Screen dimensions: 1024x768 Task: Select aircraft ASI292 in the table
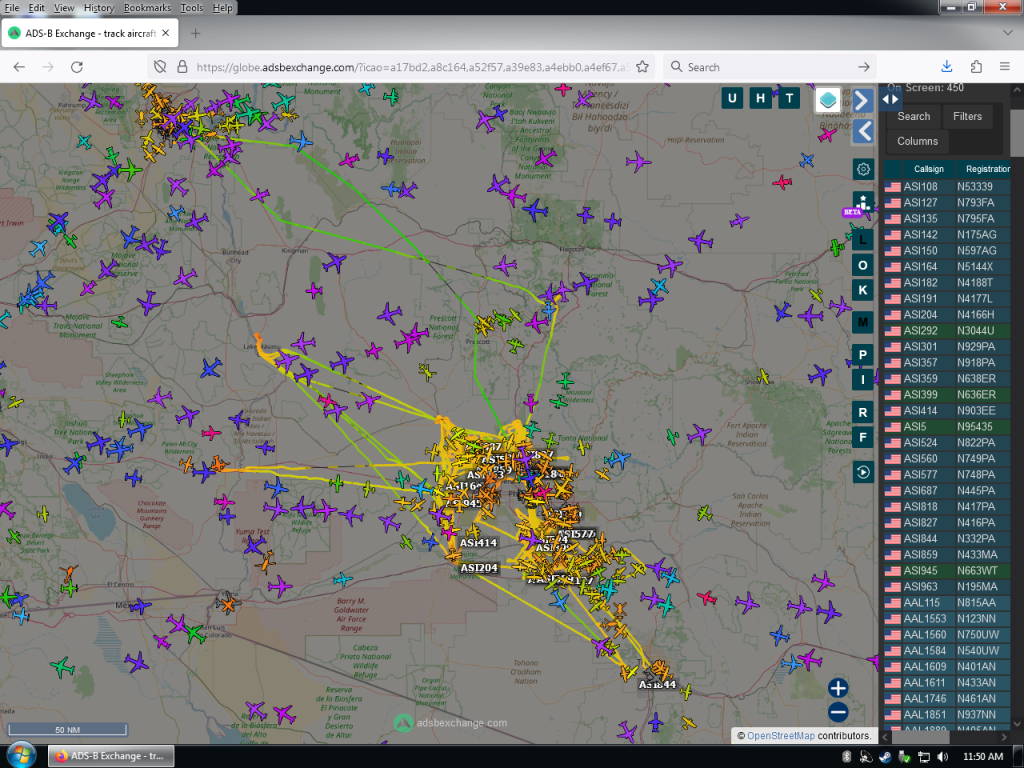[947, 330]
